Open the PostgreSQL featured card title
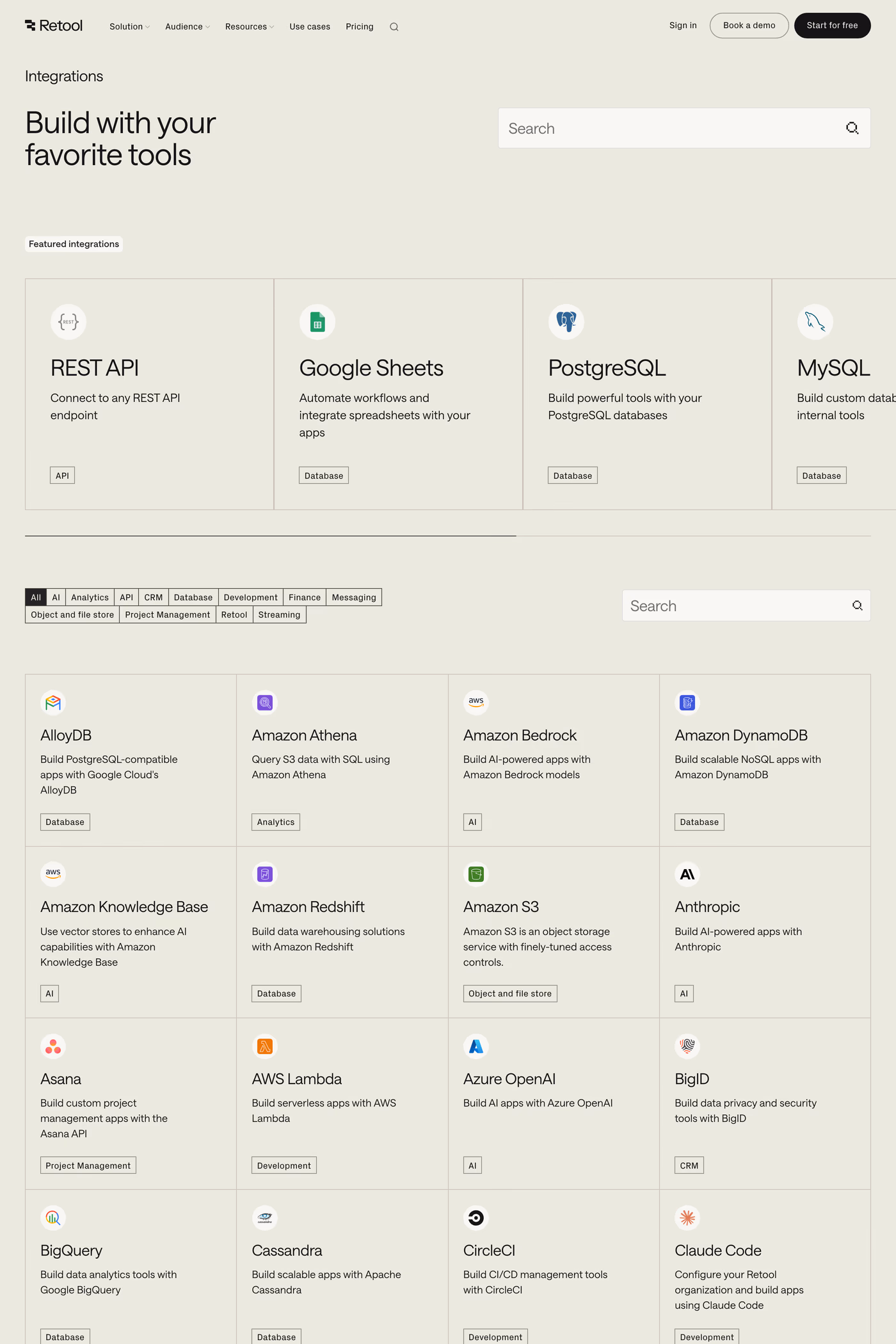Viewport: 896px width, 1344px height. pos(607,368)
